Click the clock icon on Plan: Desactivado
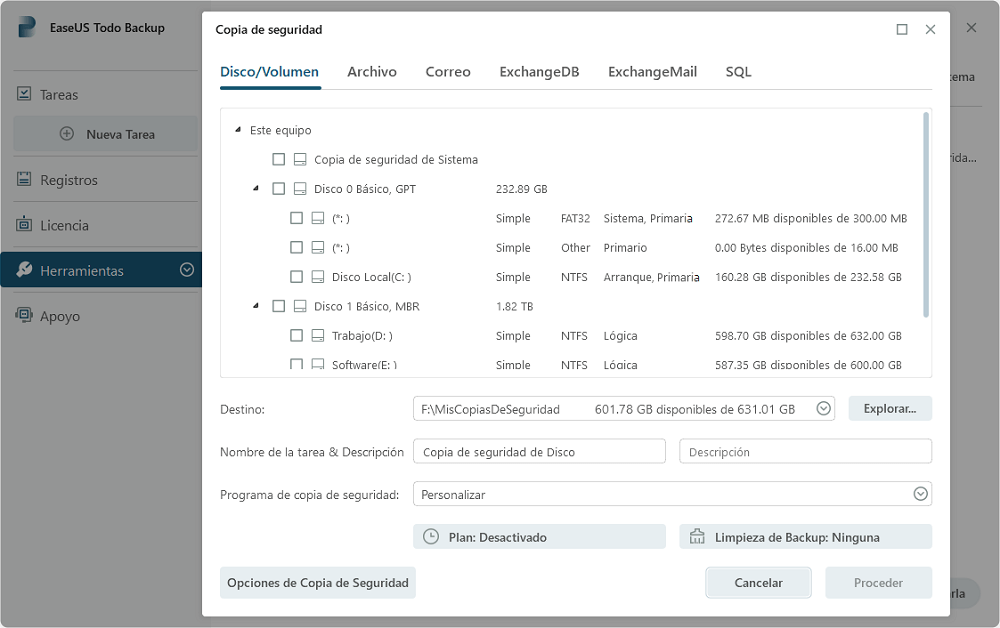This screenshot has width=1000, height=628. pos(431,537)
